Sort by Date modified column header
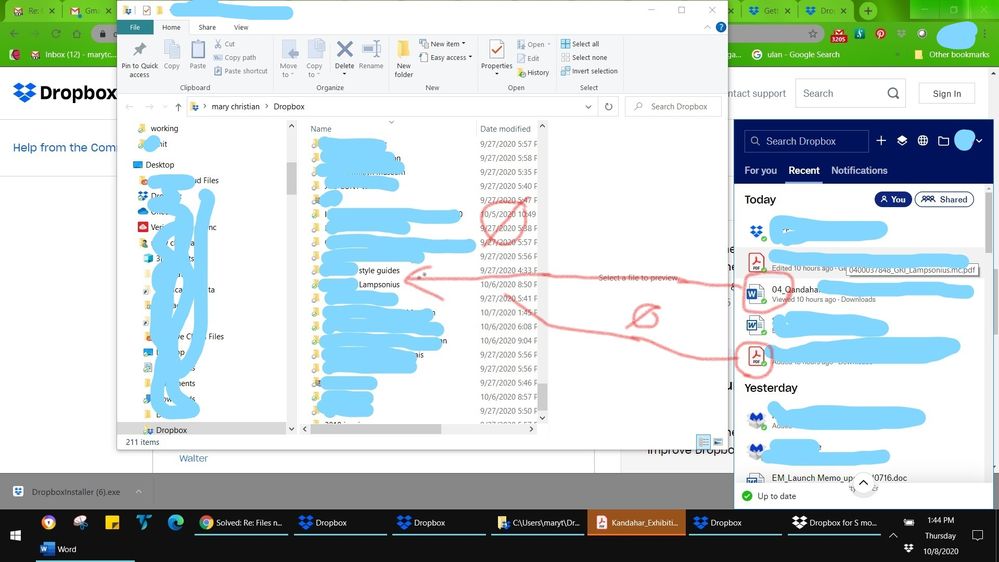 (507, 129)
